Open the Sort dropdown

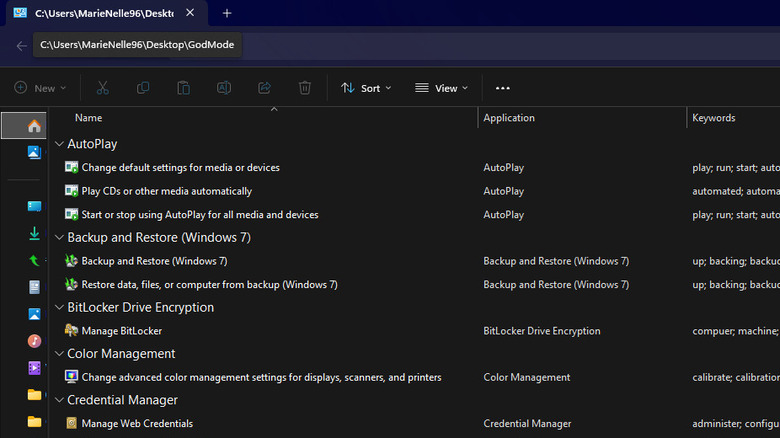(366, 88)
